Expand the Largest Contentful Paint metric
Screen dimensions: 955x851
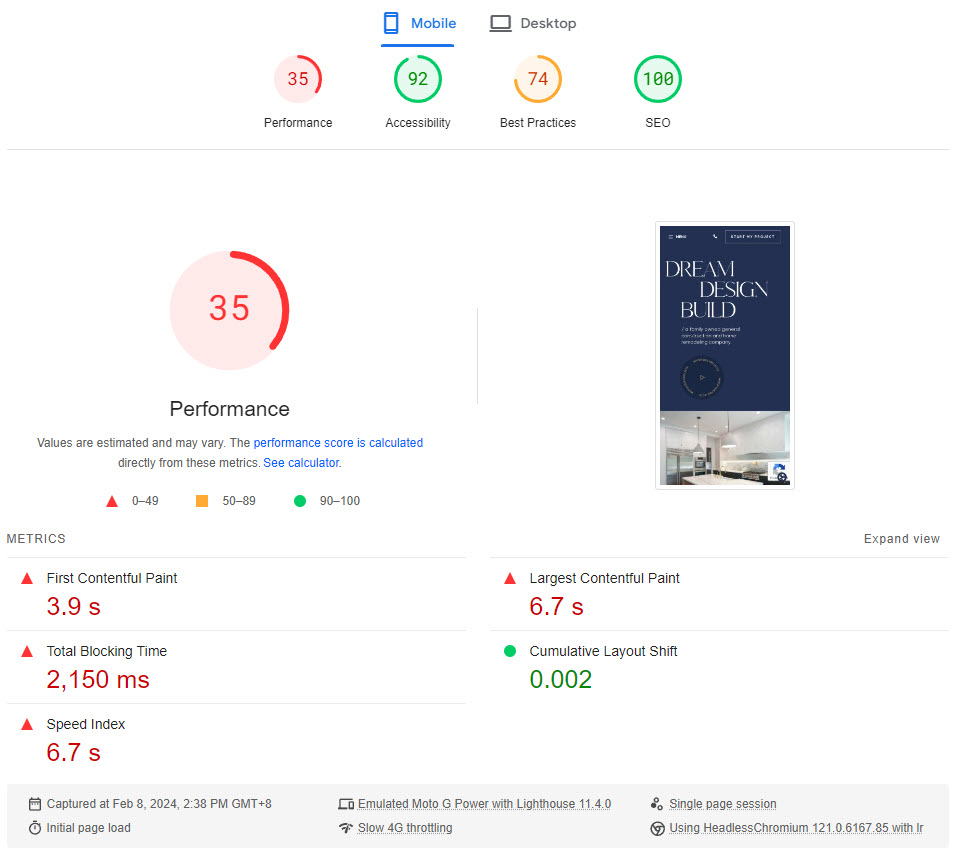coord(604,578)
